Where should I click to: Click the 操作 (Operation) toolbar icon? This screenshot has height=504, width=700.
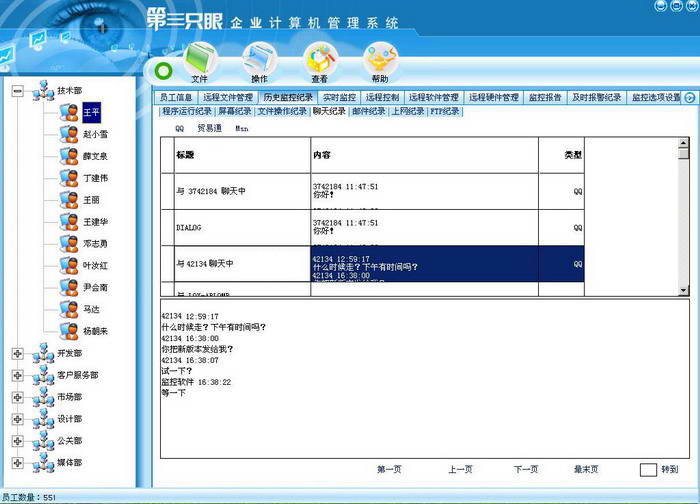(259, 60)
